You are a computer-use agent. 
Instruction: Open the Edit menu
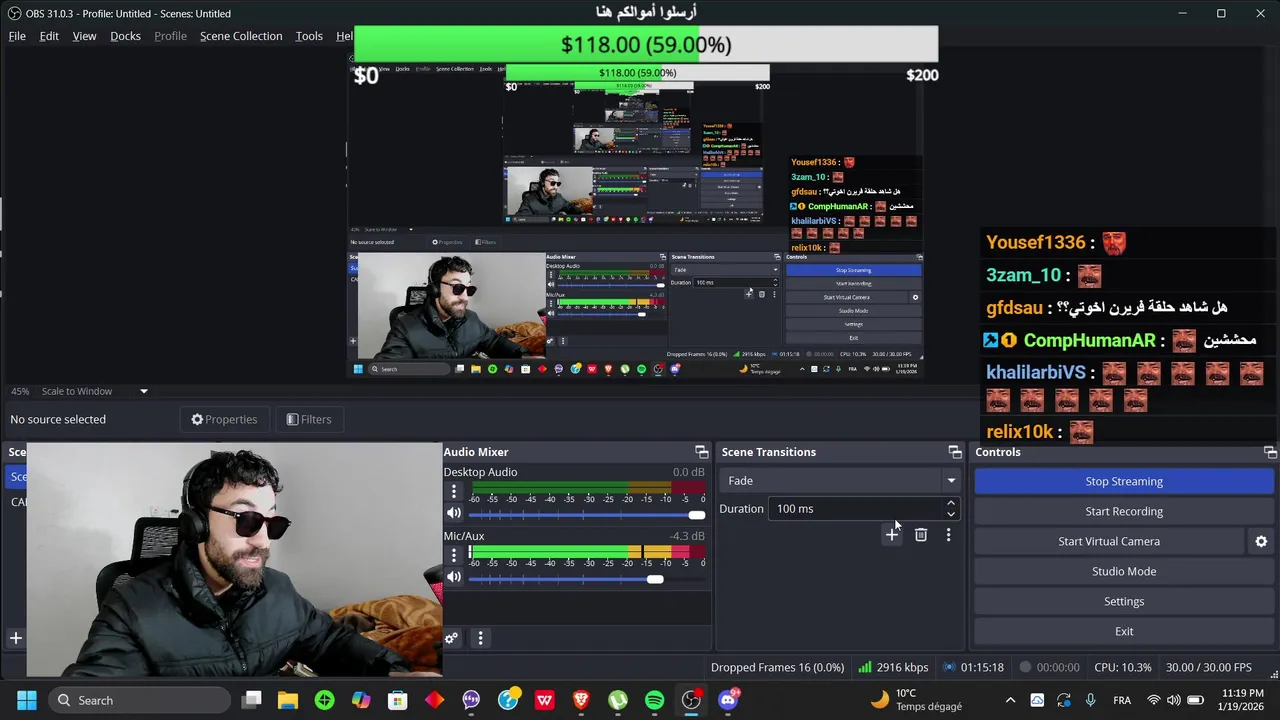tap(49, 36)
